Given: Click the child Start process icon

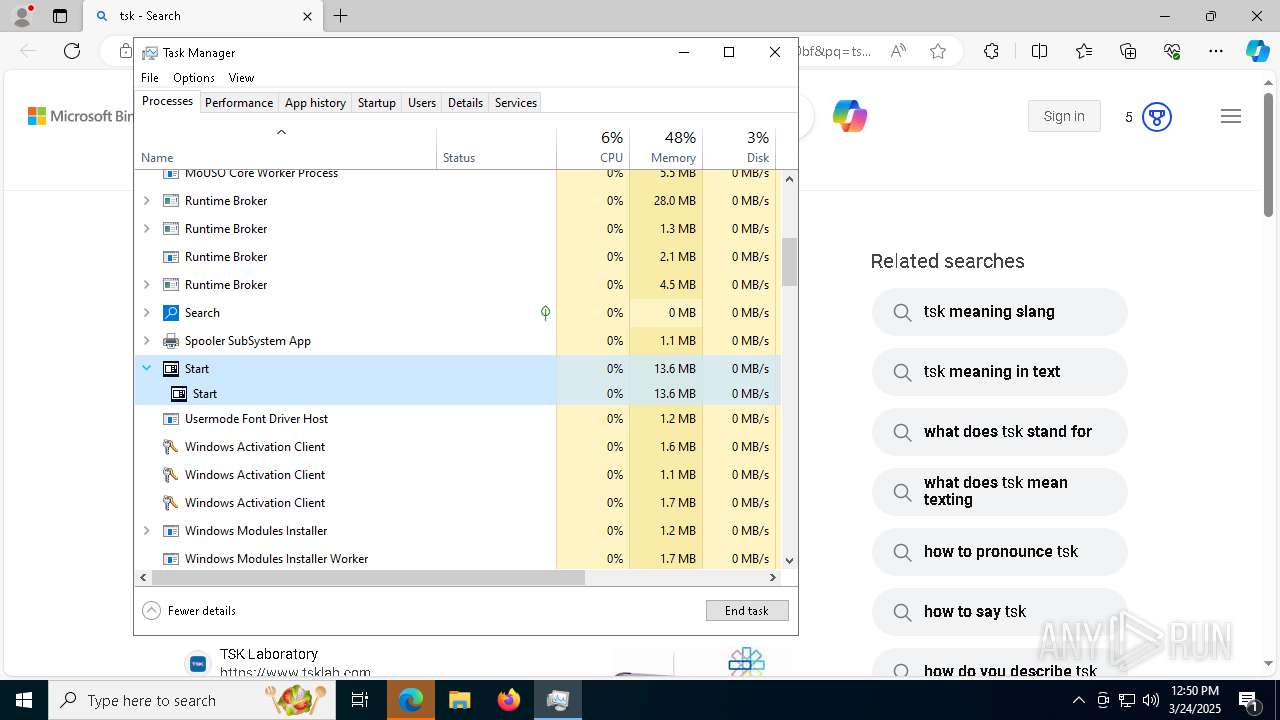Looking at the screenshot, I should pyautogui.click(x=179, y=394).
